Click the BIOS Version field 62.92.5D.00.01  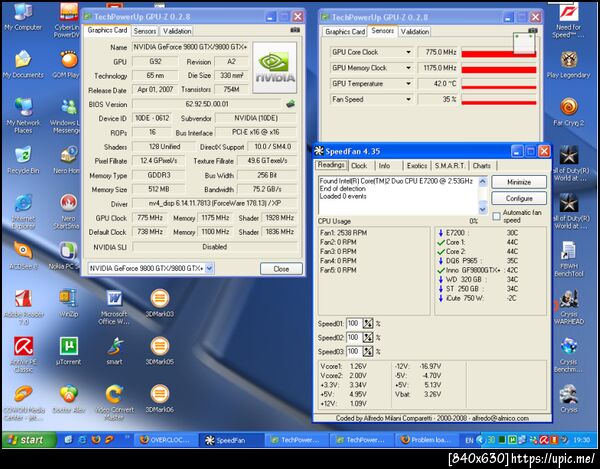click(207, 104)
